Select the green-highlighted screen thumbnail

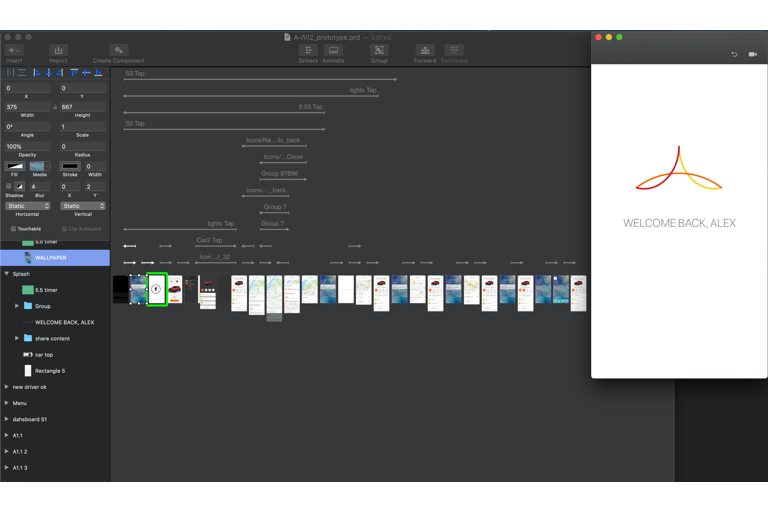(157, 289)
